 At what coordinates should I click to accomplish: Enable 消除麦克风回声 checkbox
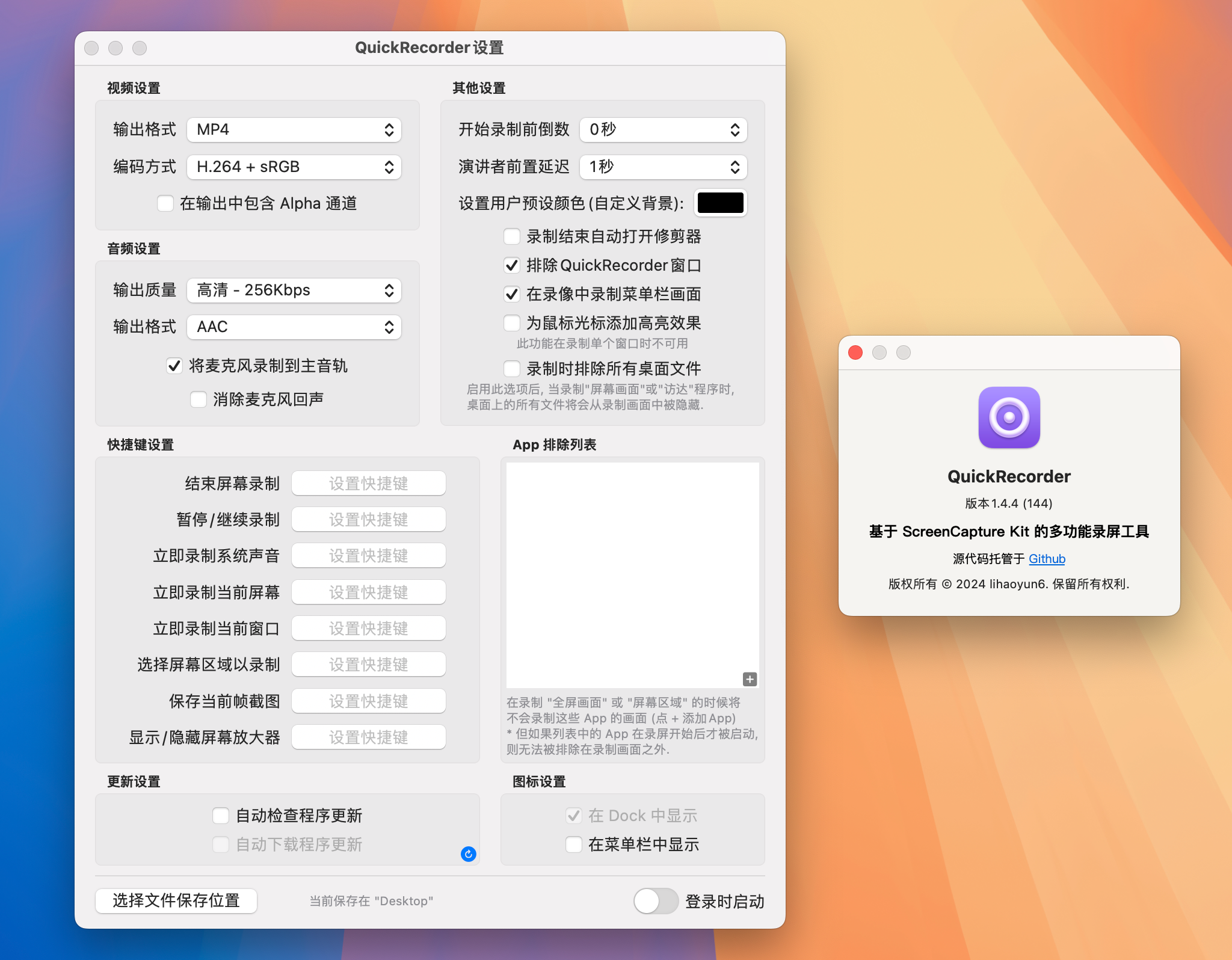199,399
